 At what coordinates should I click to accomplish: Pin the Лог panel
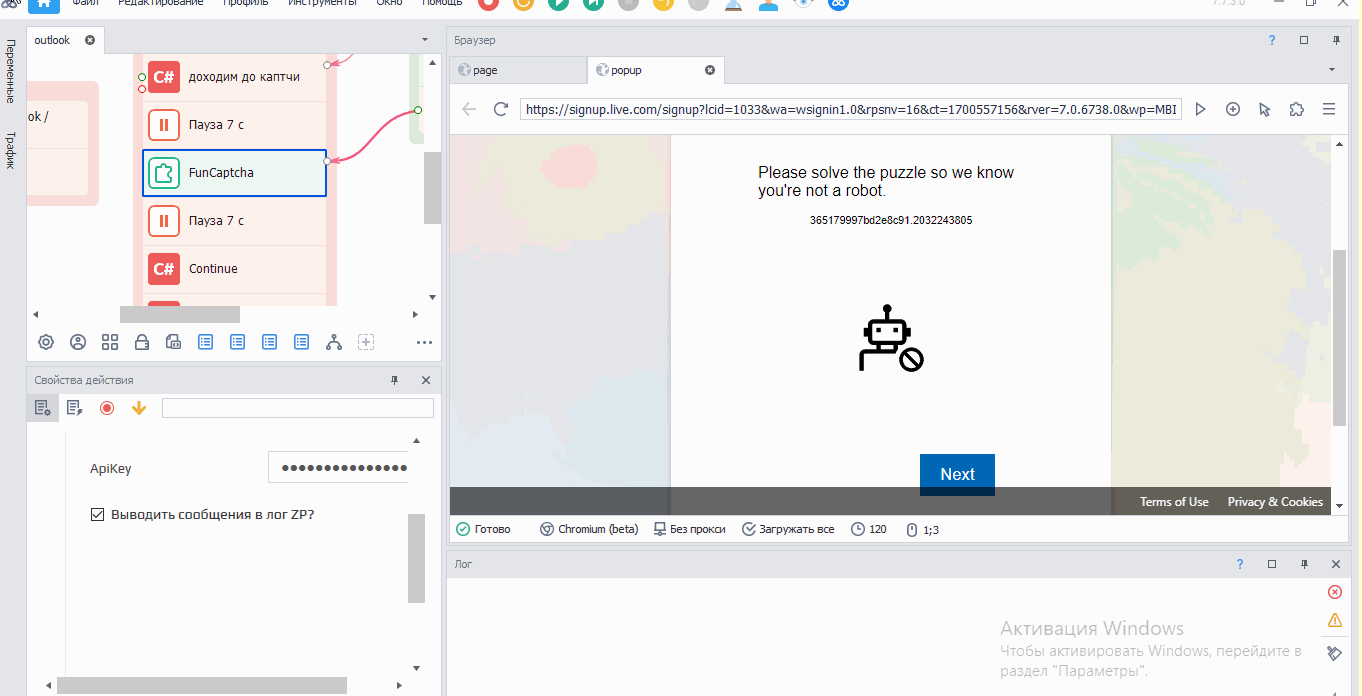pyautogui.click(x=1304, y=564)
